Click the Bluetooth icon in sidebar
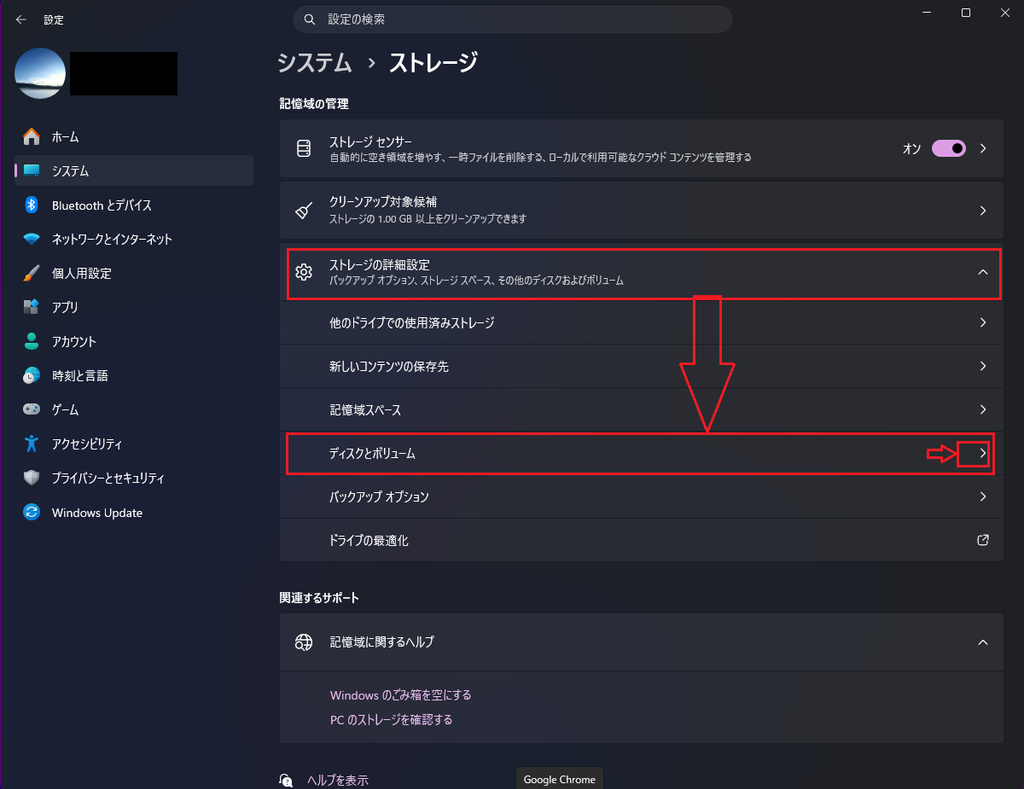The image size is (1024, 789). pyautogui.click(x=31, y=205)
